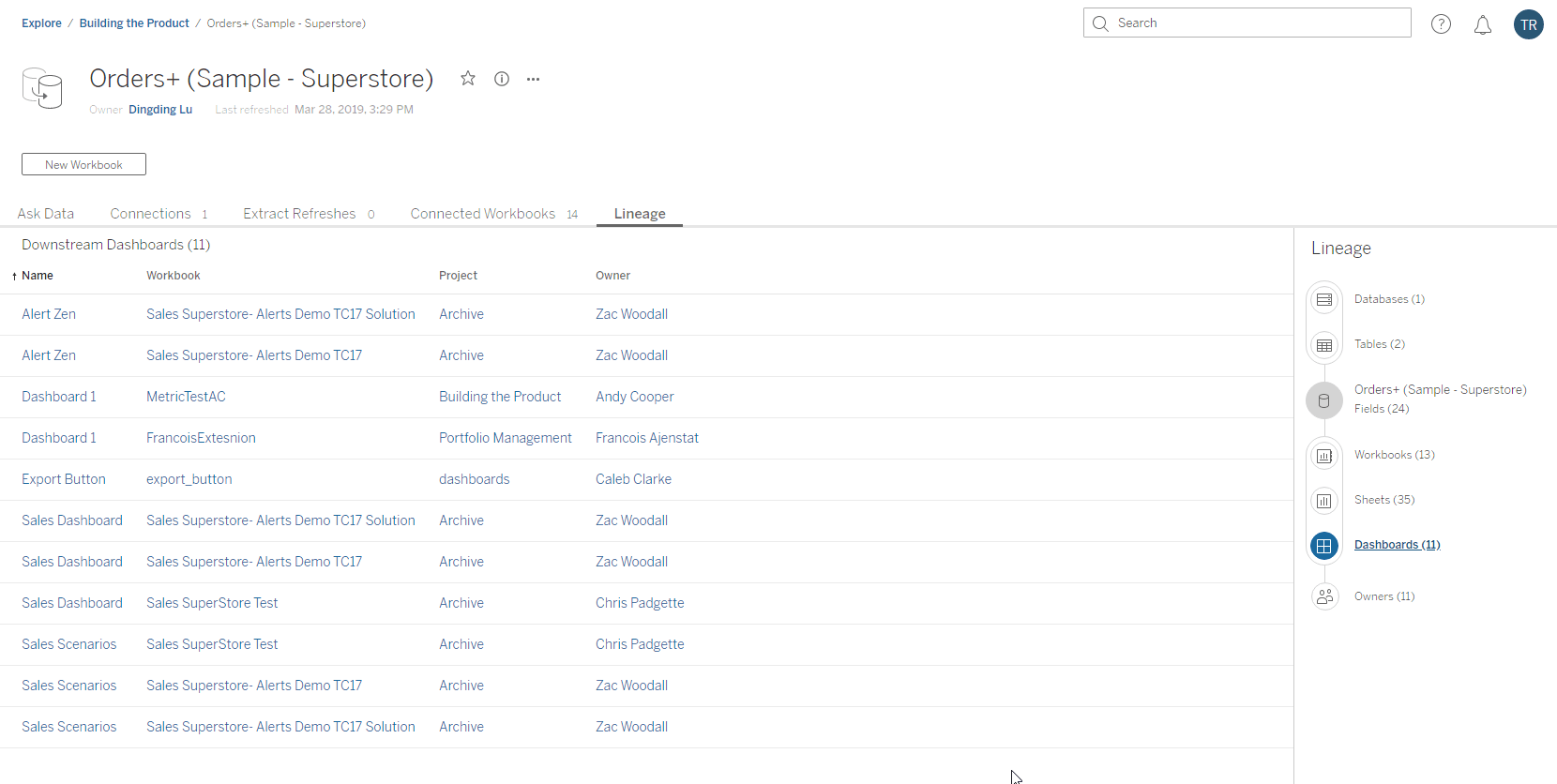
Task: Sort ascending by the Name column arrow
Action: 14,276
